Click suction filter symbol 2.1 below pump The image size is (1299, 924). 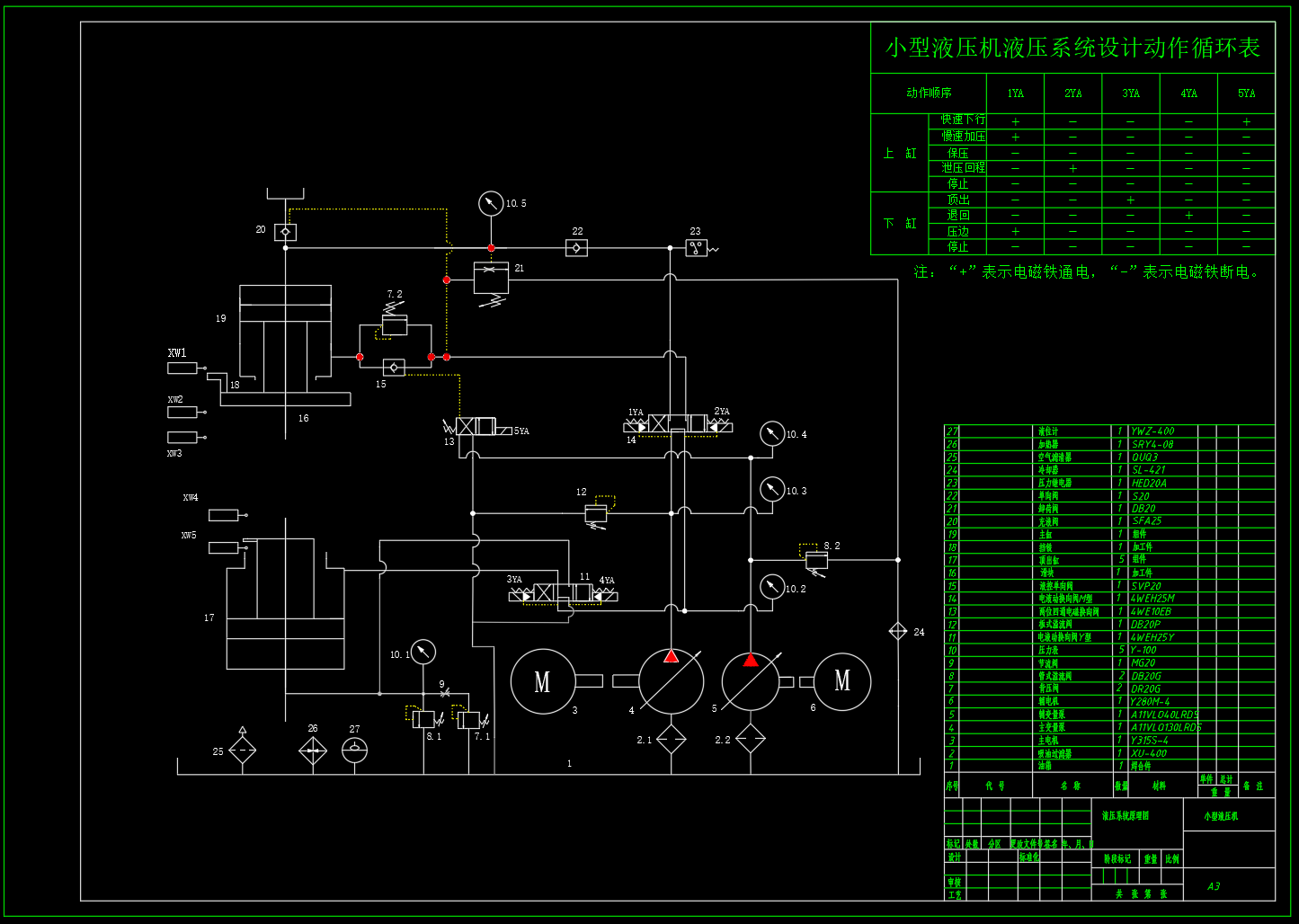point(670,739)
